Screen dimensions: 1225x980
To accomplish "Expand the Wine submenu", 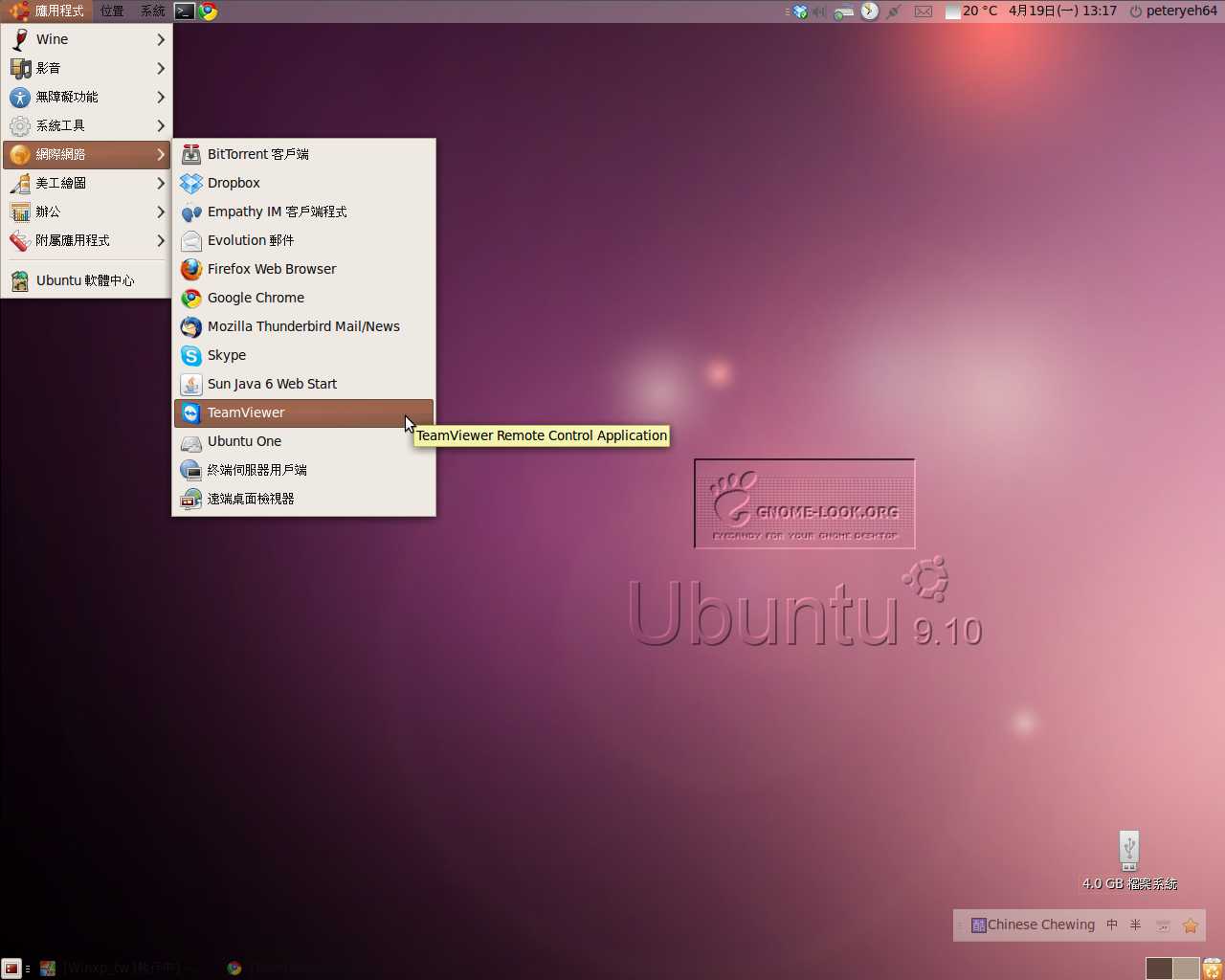I will [86, 39].
